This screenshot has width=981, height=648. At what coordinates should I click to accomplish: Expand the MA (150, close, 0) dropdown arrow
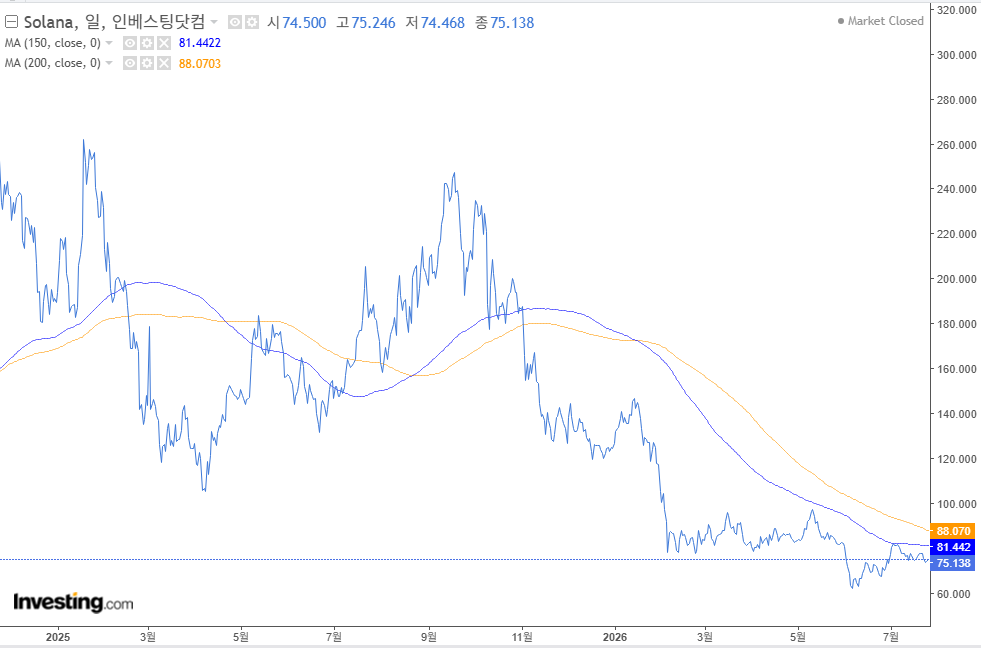click(109, 43)
